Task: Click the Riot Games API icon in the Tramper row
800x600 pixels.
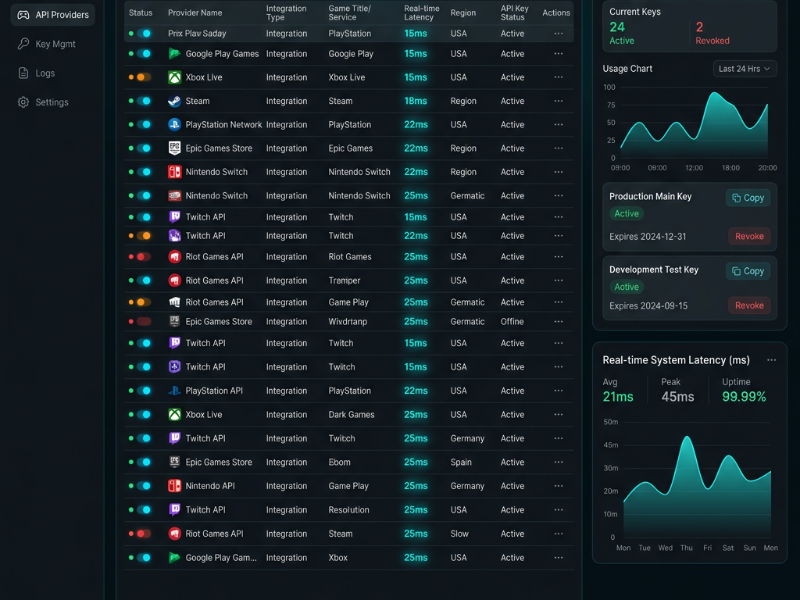Action: coord(174,281)
